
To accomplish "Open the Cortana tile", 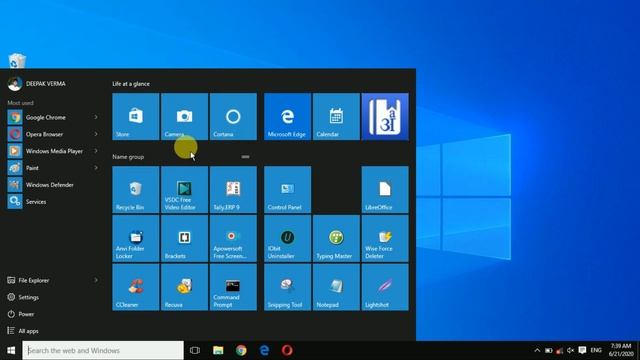I will pos(233,117).
